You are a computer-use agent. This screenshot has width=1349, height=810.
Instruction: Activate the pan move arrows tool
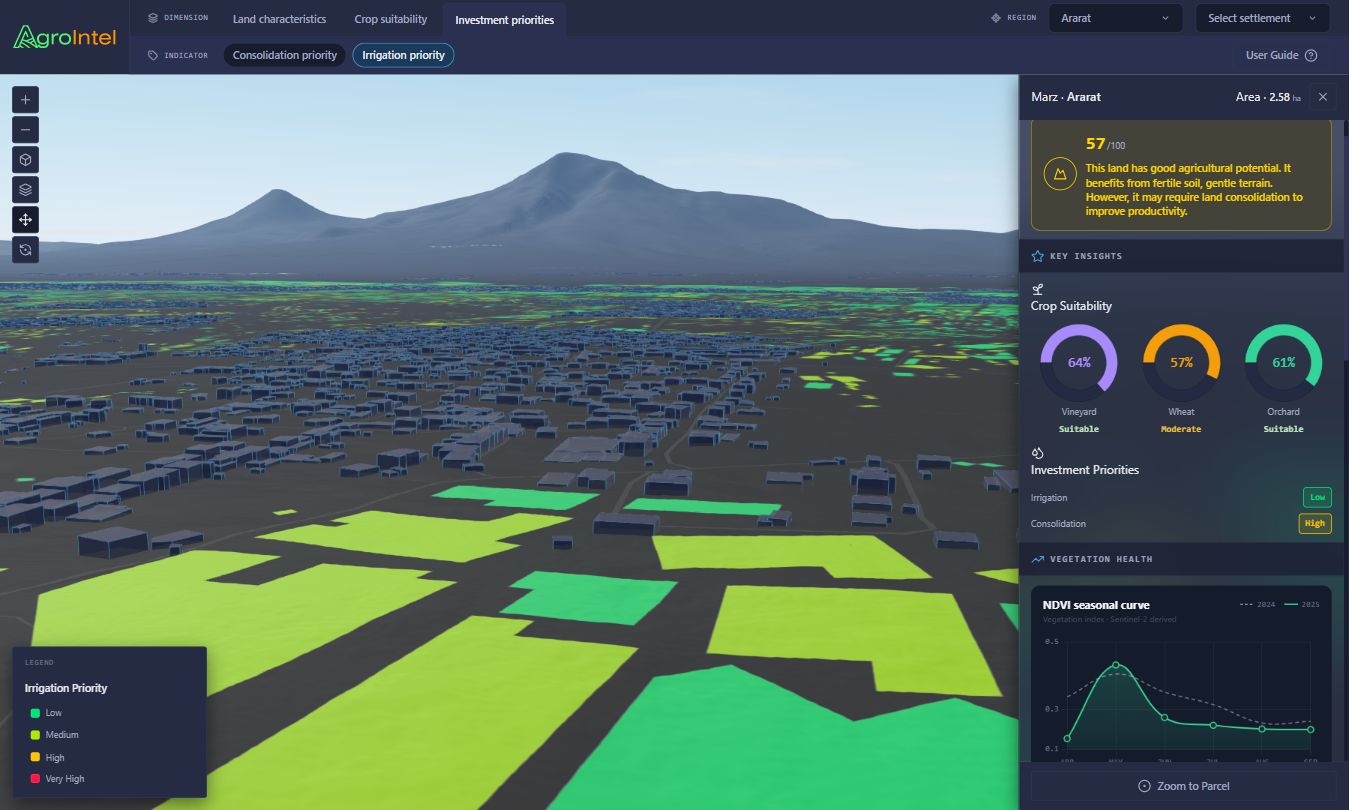point(26,220)
